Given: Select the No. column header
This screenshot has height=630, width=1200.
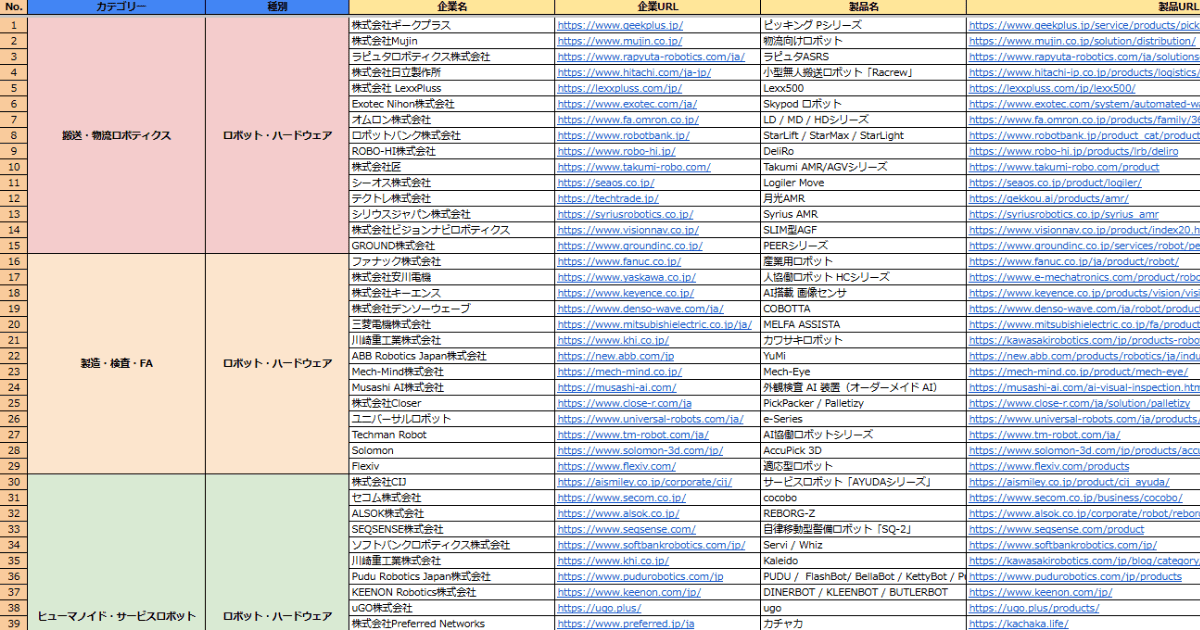Looking at the screenshot, I should (x=14, y=7).
